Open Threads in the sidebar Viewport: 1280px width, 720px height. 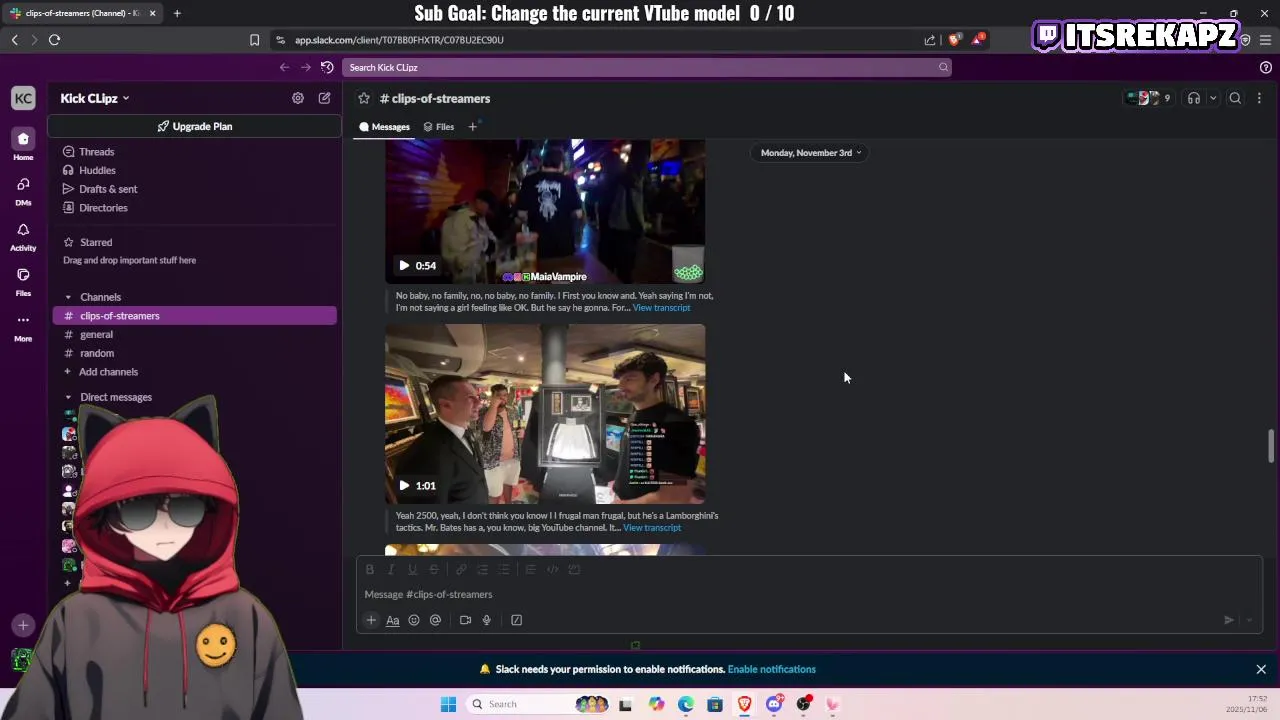click(97, 152)
